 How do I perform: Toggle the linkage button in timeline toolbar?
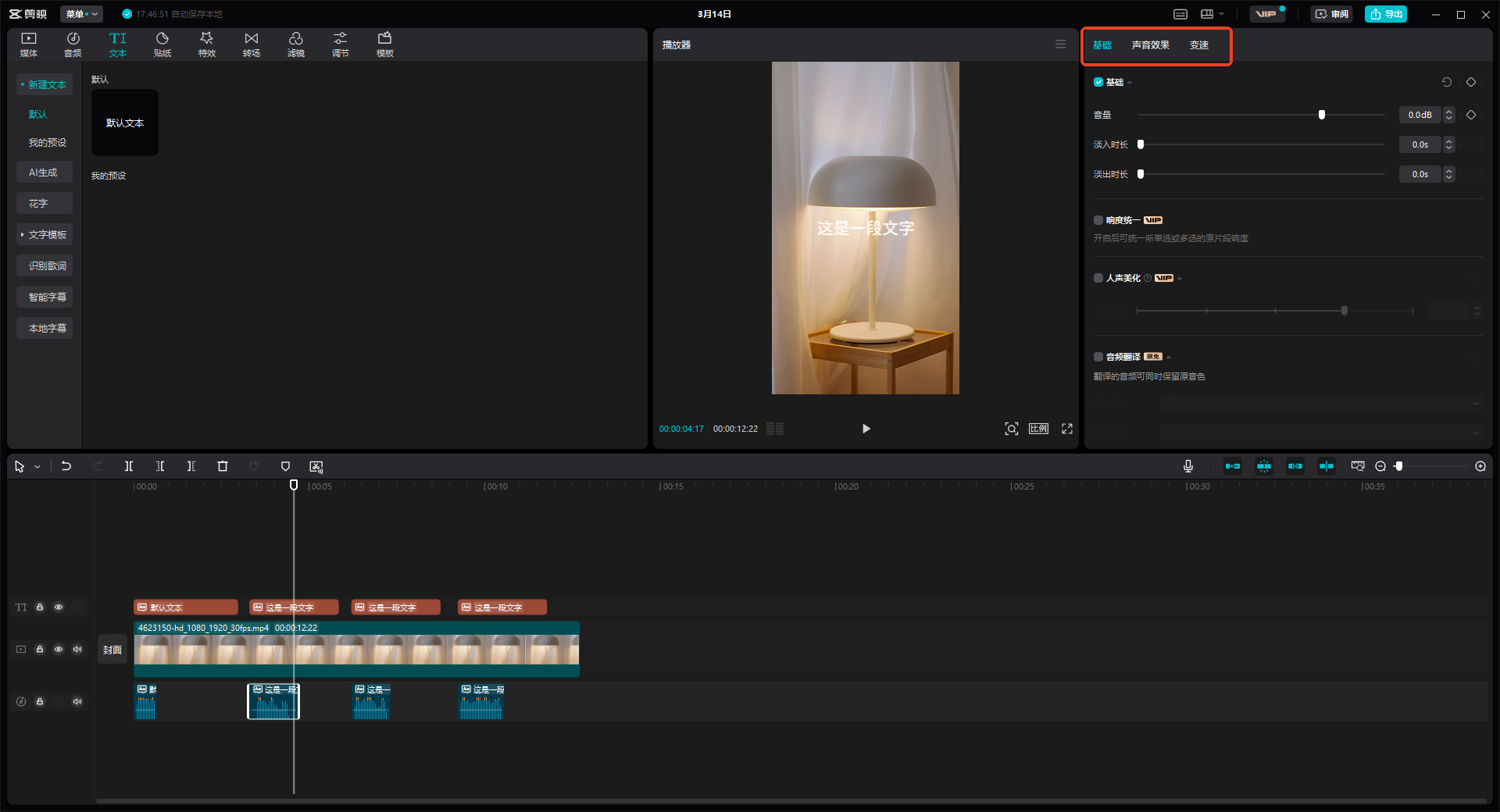click(x=1295, y=466)
